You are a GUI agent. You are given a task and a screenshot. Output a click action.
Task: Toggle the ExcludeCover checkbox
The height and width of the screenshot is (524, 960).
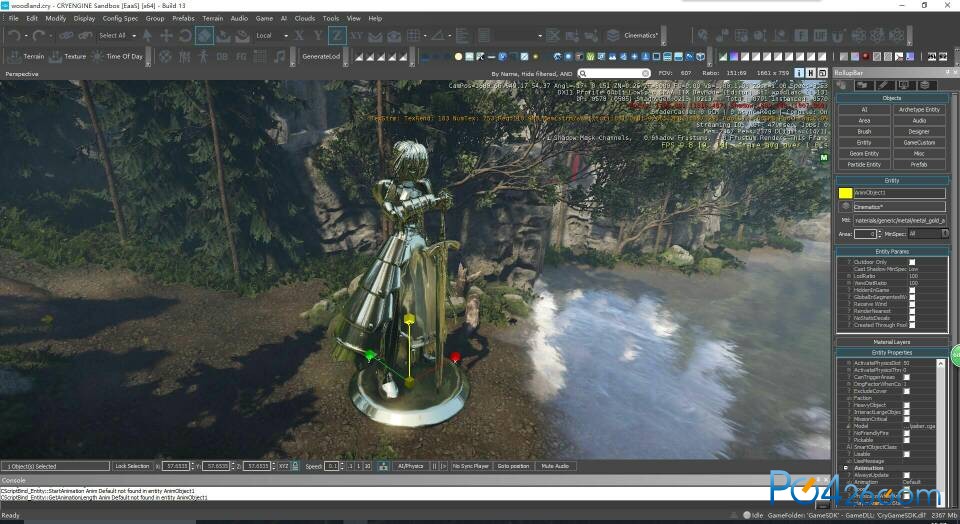906,391
